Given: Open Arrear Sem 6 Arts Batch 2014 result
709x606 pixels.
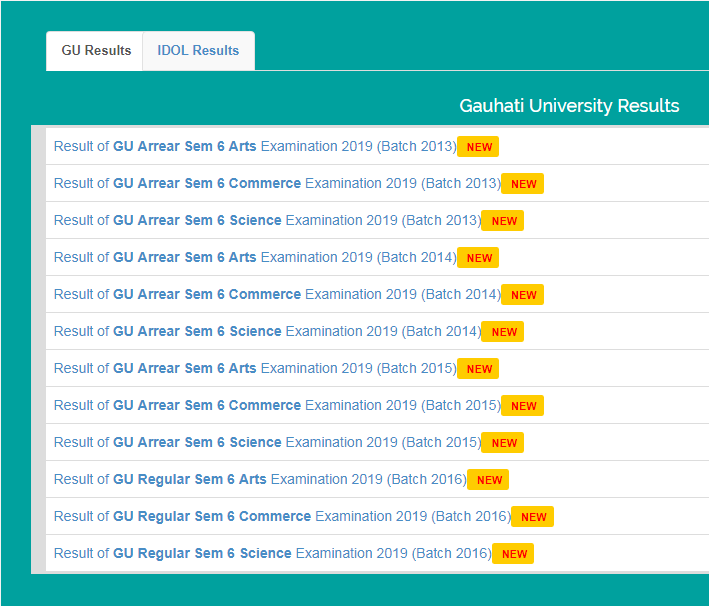Looking at the screenshot, I should (255, 257).
